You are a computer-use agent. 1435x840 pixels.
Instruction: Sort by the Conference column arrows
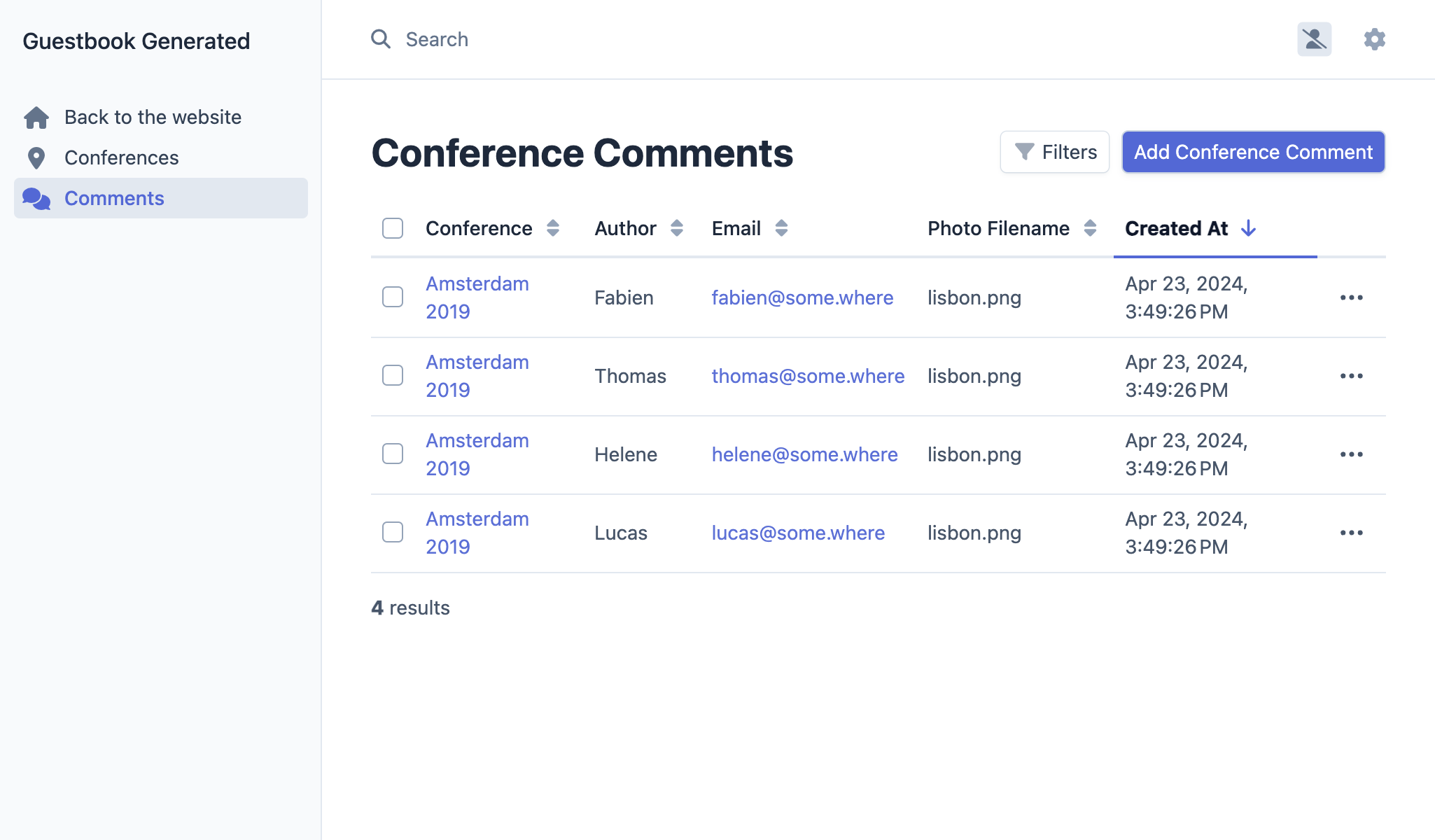pyautogui.click(x=553, y=228)
